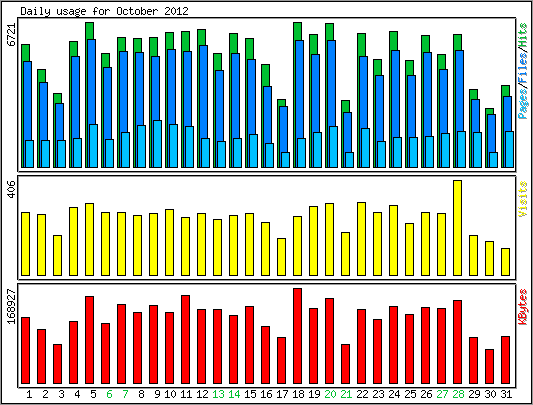Click the blue Files bar for day 24

(x=395, y=94)
